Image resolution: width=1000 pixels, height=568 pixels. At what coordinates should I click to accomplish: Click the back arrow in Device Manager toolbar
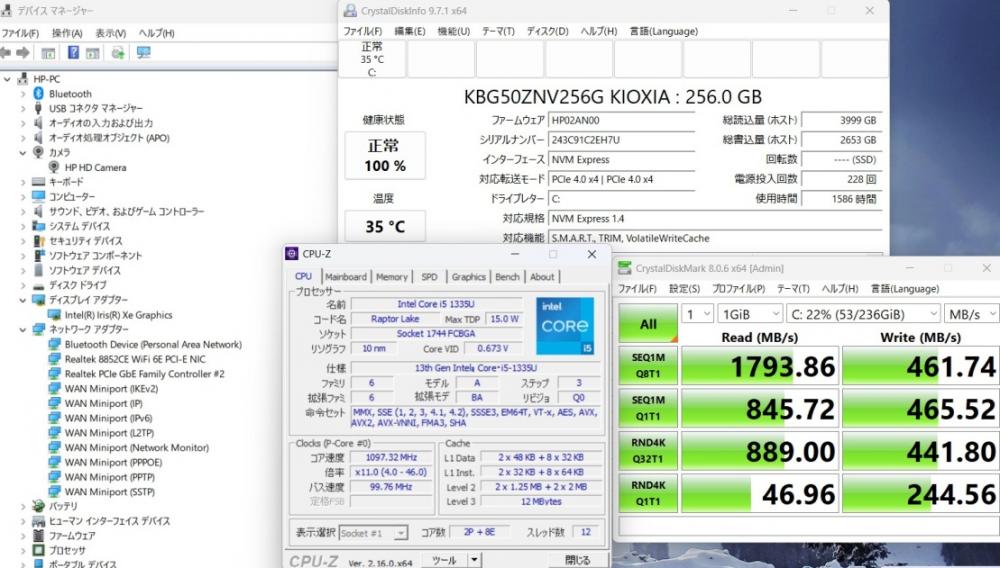coord(8,53)
